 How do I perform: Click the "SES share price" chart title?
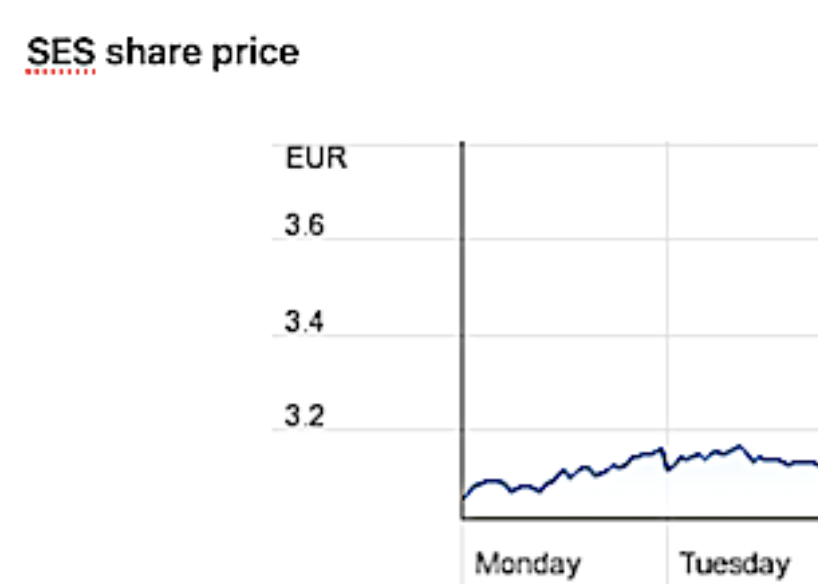tap(162, 52)
